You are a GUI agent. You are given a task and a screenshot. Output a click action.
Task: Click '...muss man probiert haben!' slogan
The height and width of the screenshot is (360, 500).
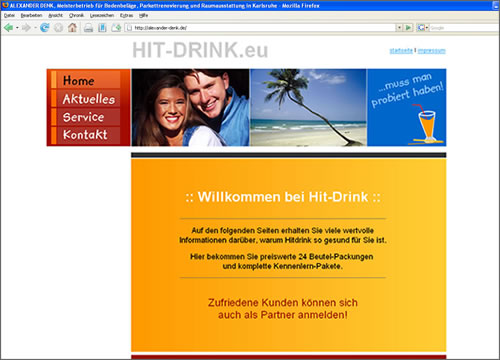click(x=407, y=90)
